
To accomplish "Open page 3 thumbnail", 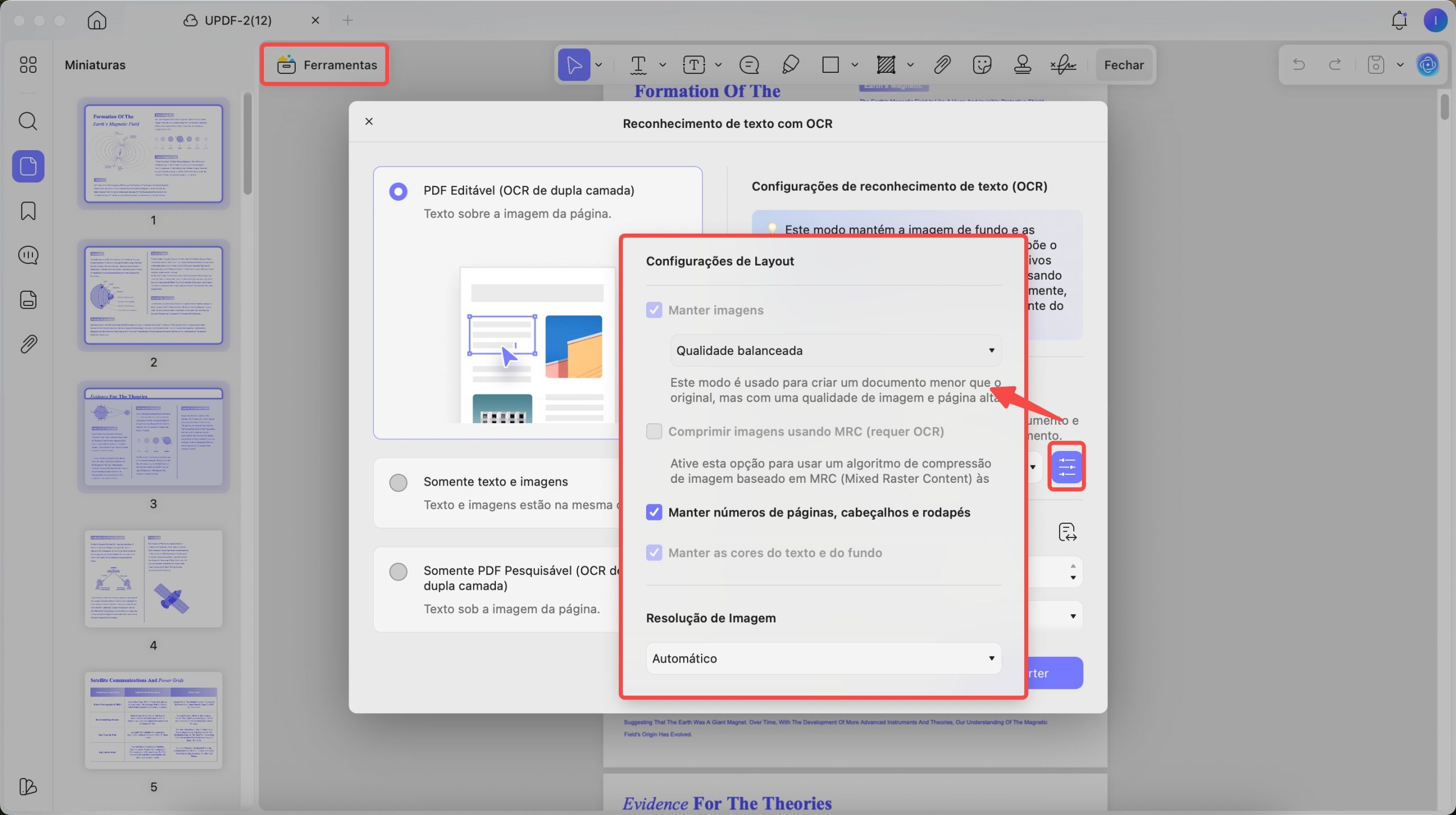I will 154,437.
